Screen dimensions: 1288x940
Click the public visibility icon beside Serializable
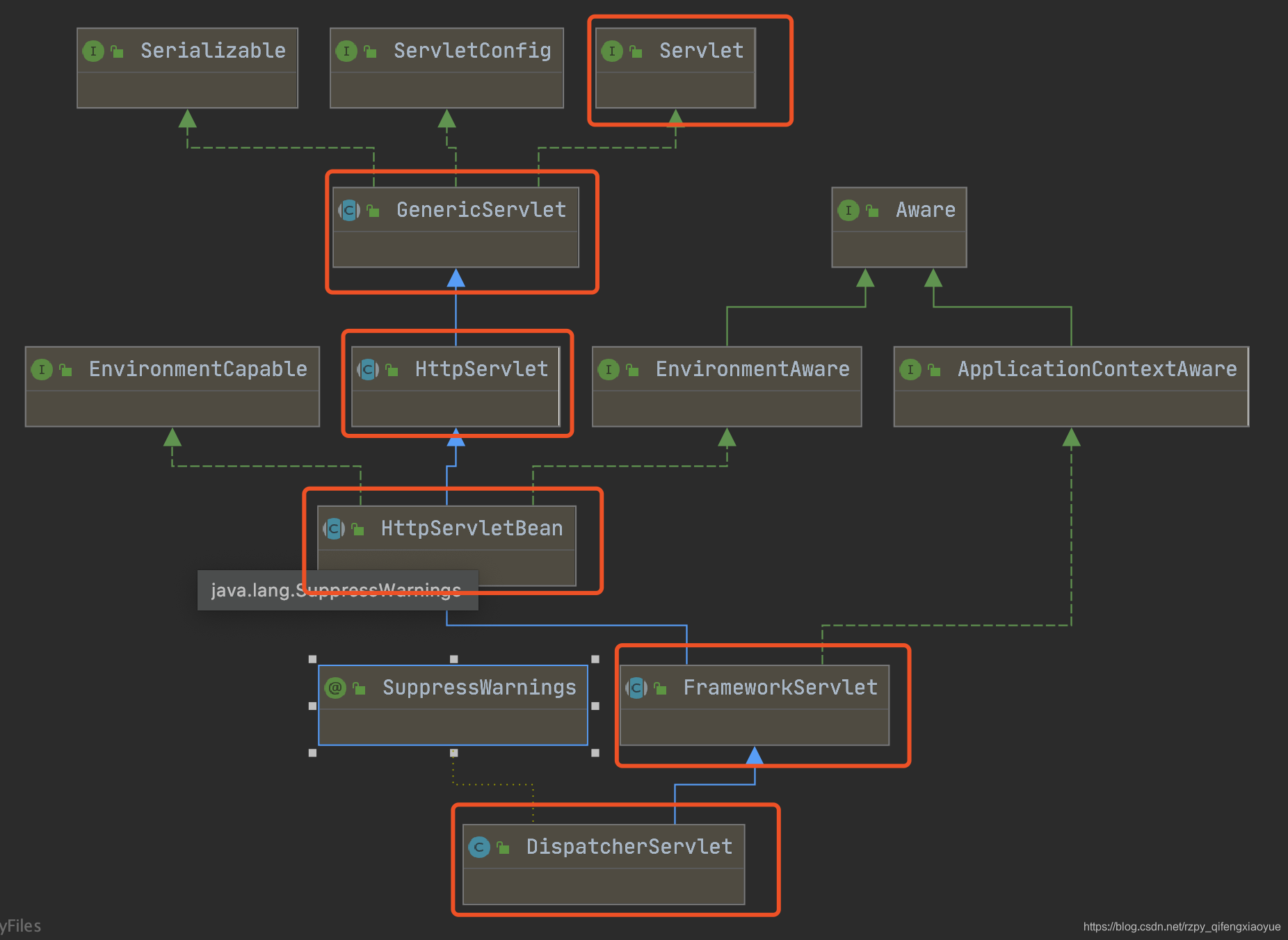point(118,51)
